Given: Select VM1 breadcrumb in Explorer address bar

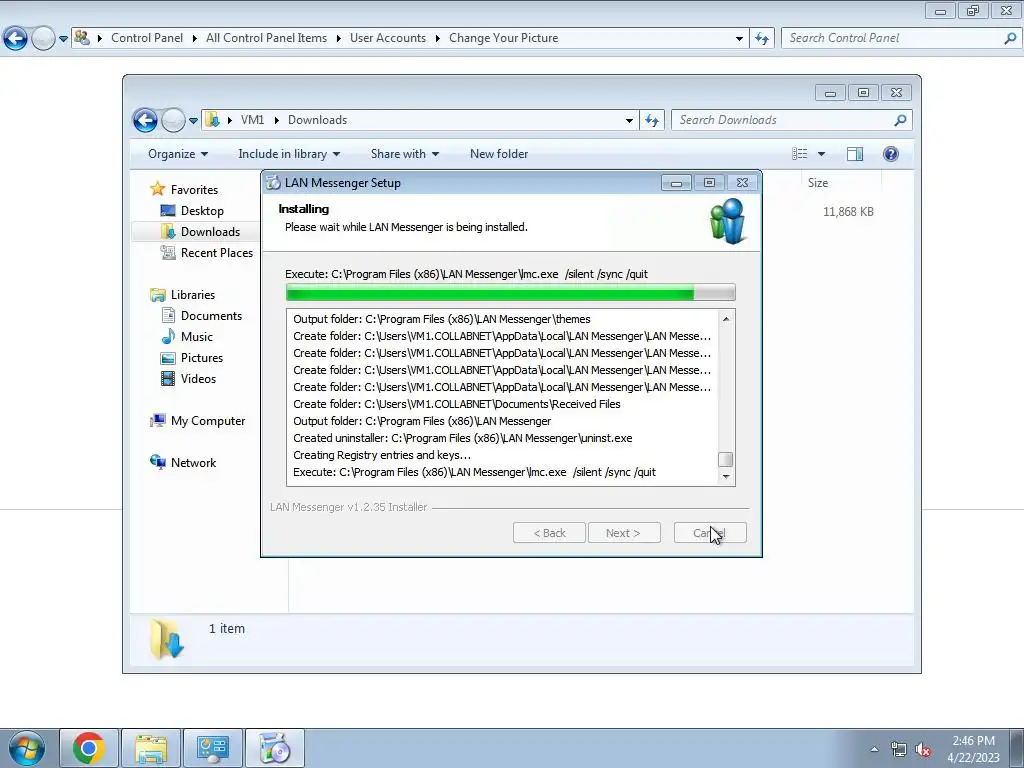Looking at the screenshot, I should tap(252, 120).
